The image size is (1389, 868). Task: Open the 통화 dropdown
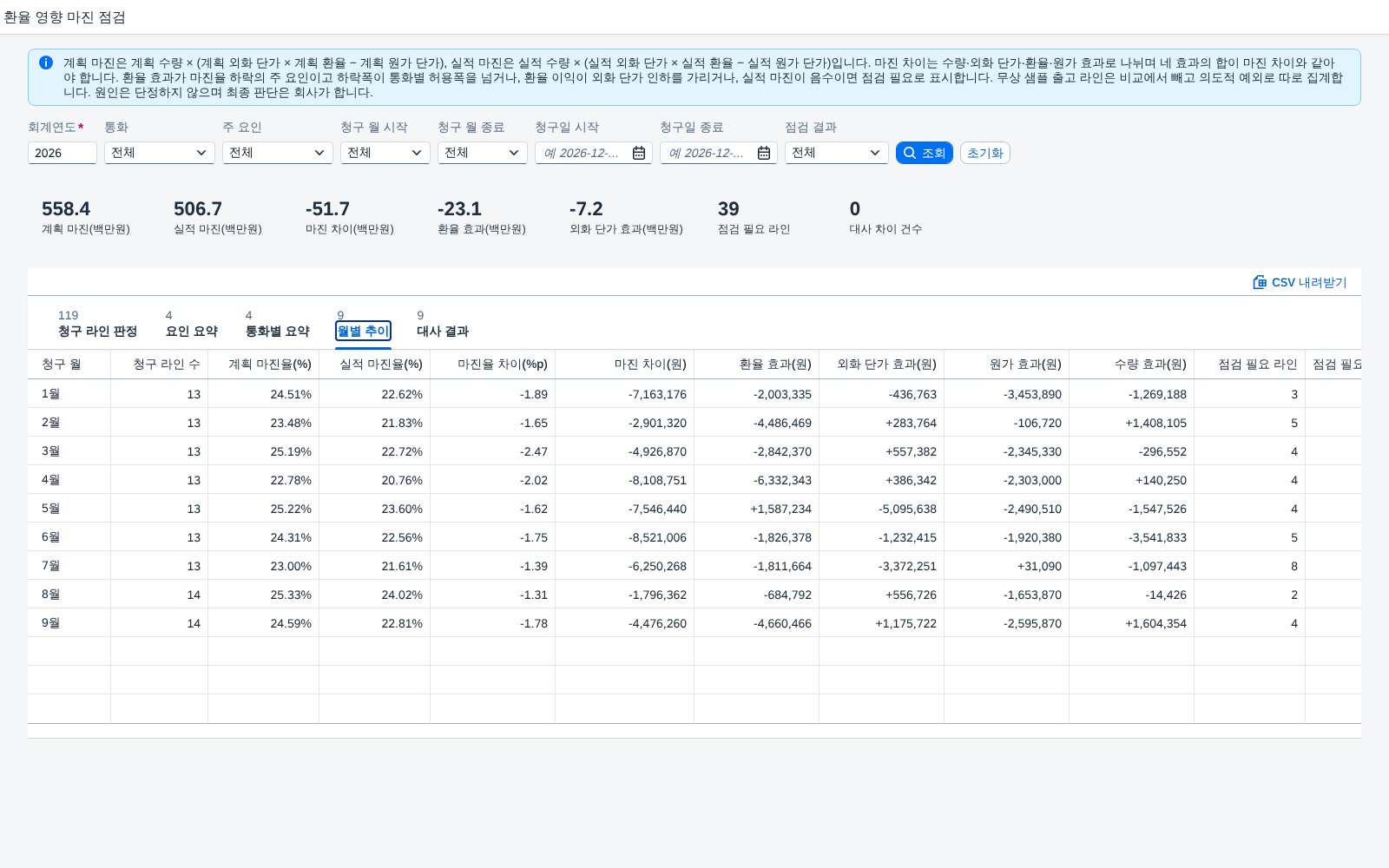160,153
